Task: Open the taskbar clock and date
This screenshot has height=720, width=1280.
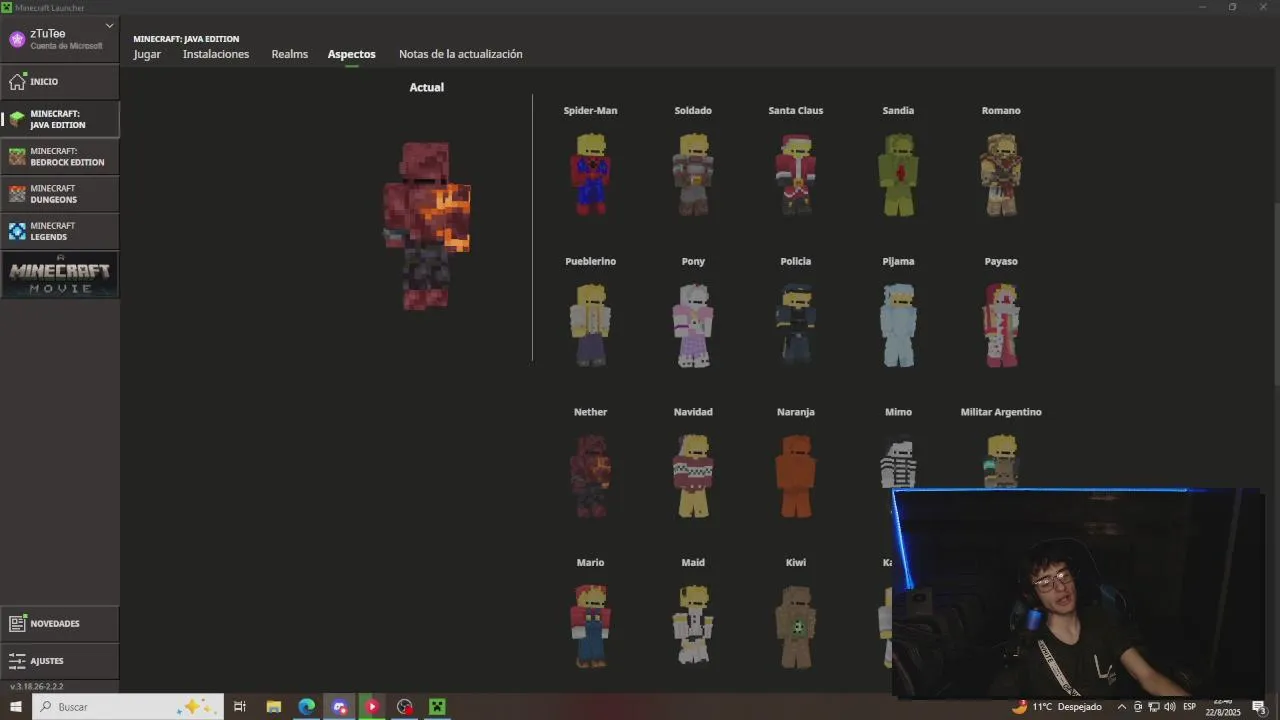Action: (1222, 707)
